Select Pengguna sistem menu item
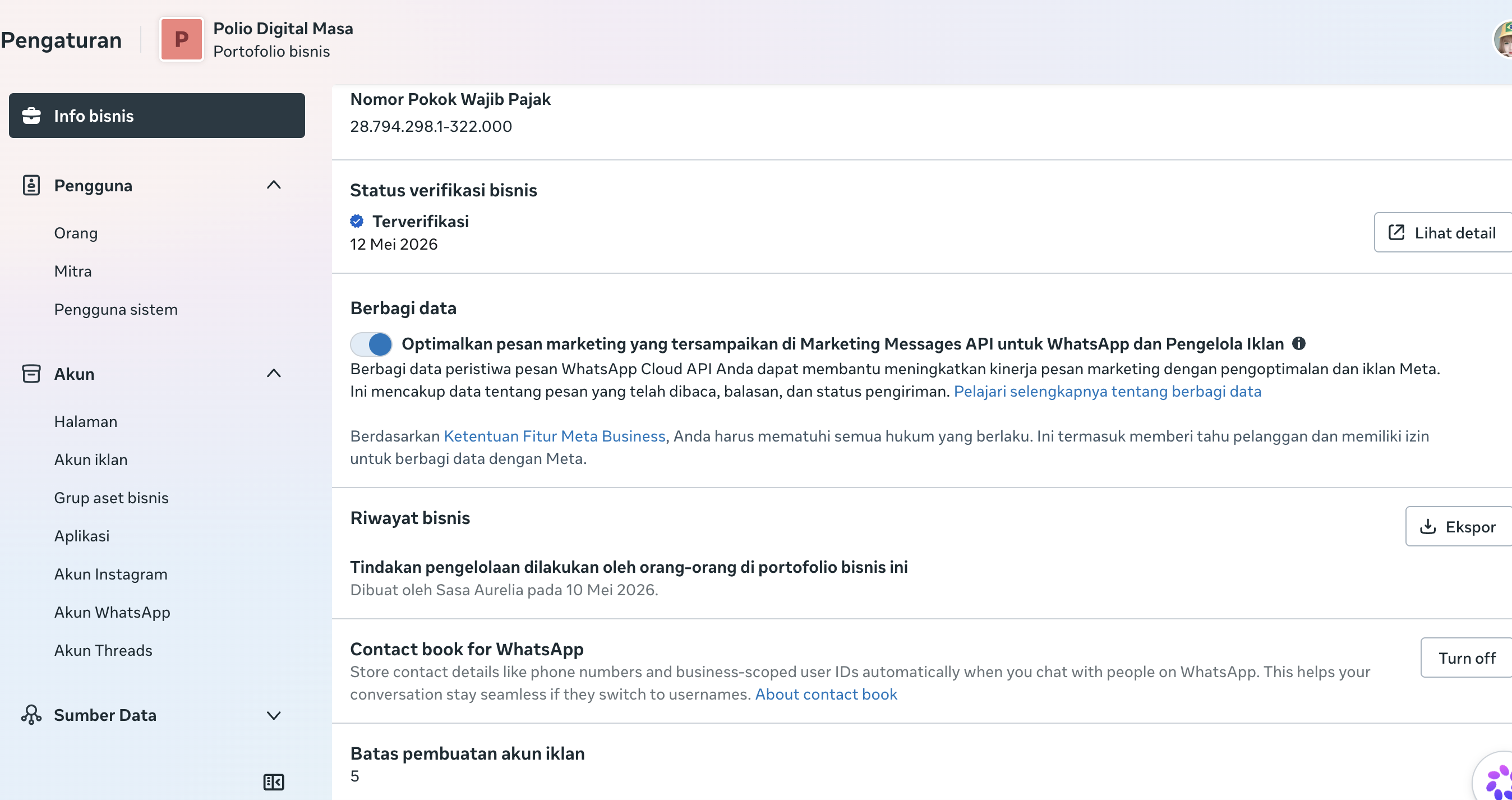 click(x=116, y=309)
